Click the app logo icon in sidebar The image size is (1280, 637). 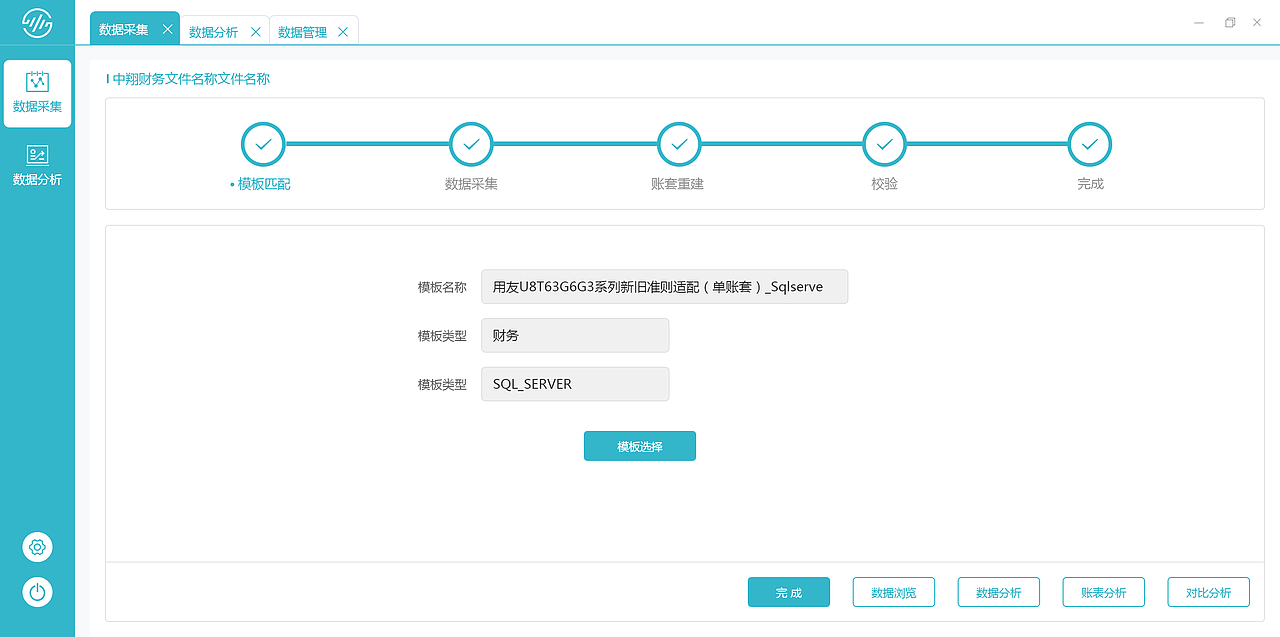tap(37, 22)
